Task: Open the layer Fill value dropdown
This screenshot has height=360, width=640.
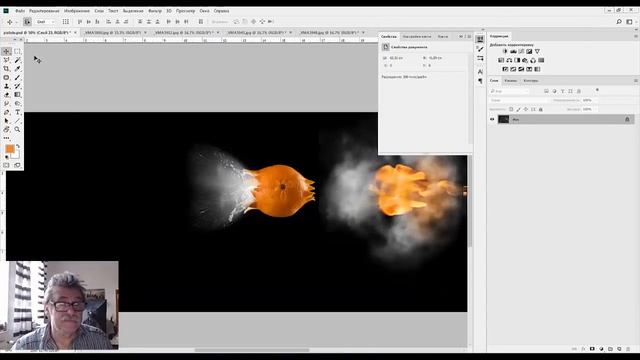Action: (x=589, y=109)
